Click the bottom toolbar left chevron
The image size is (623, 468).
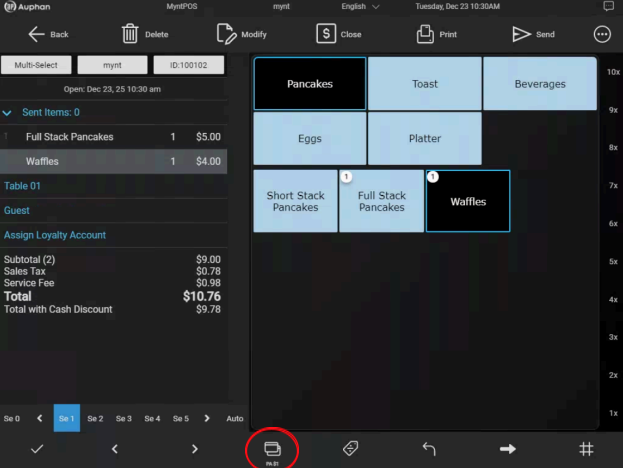coord(115,449)
